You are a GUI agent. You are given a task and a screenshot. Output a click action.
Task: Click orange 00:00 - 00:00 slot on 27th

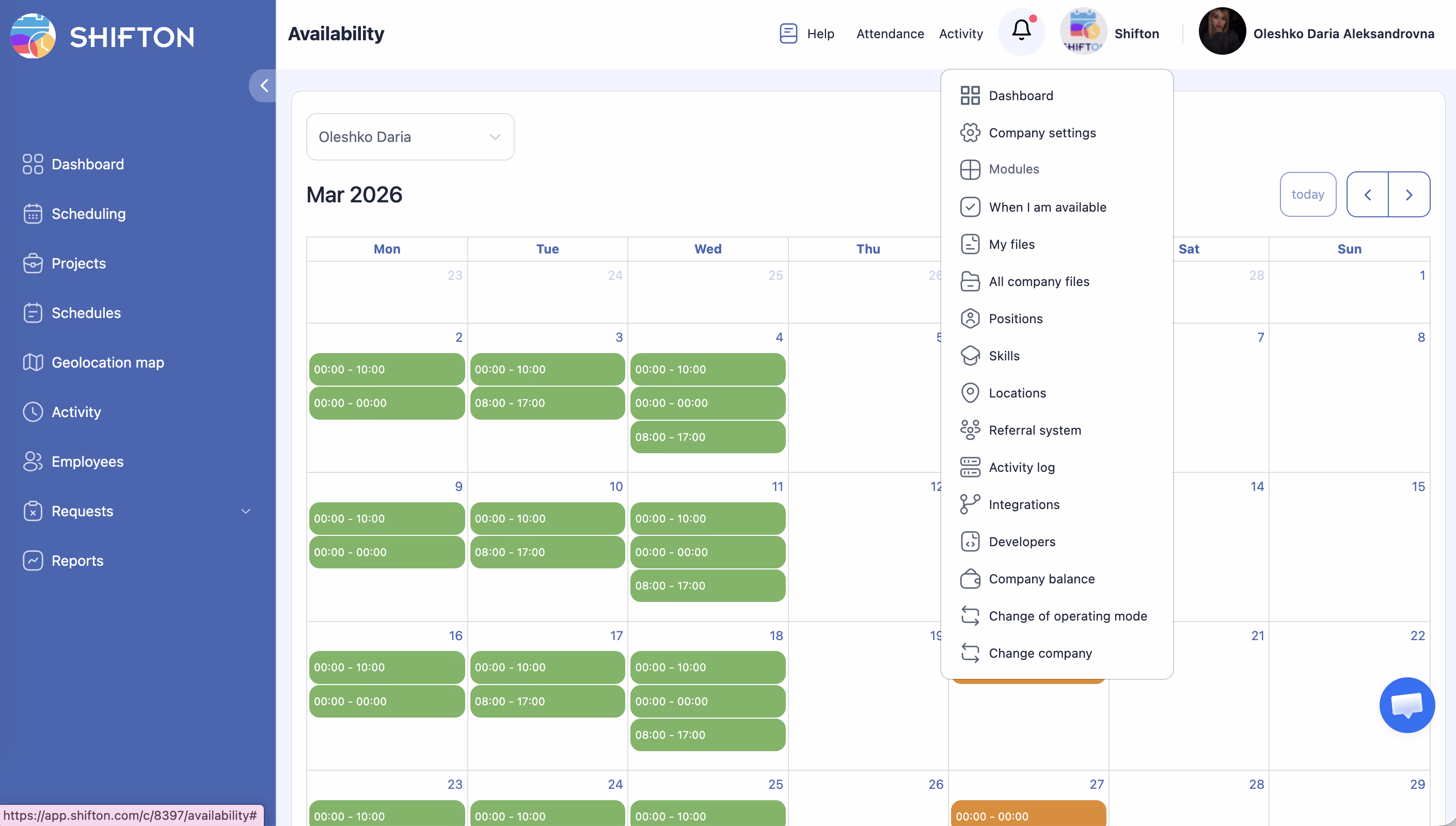[1028, 816]
